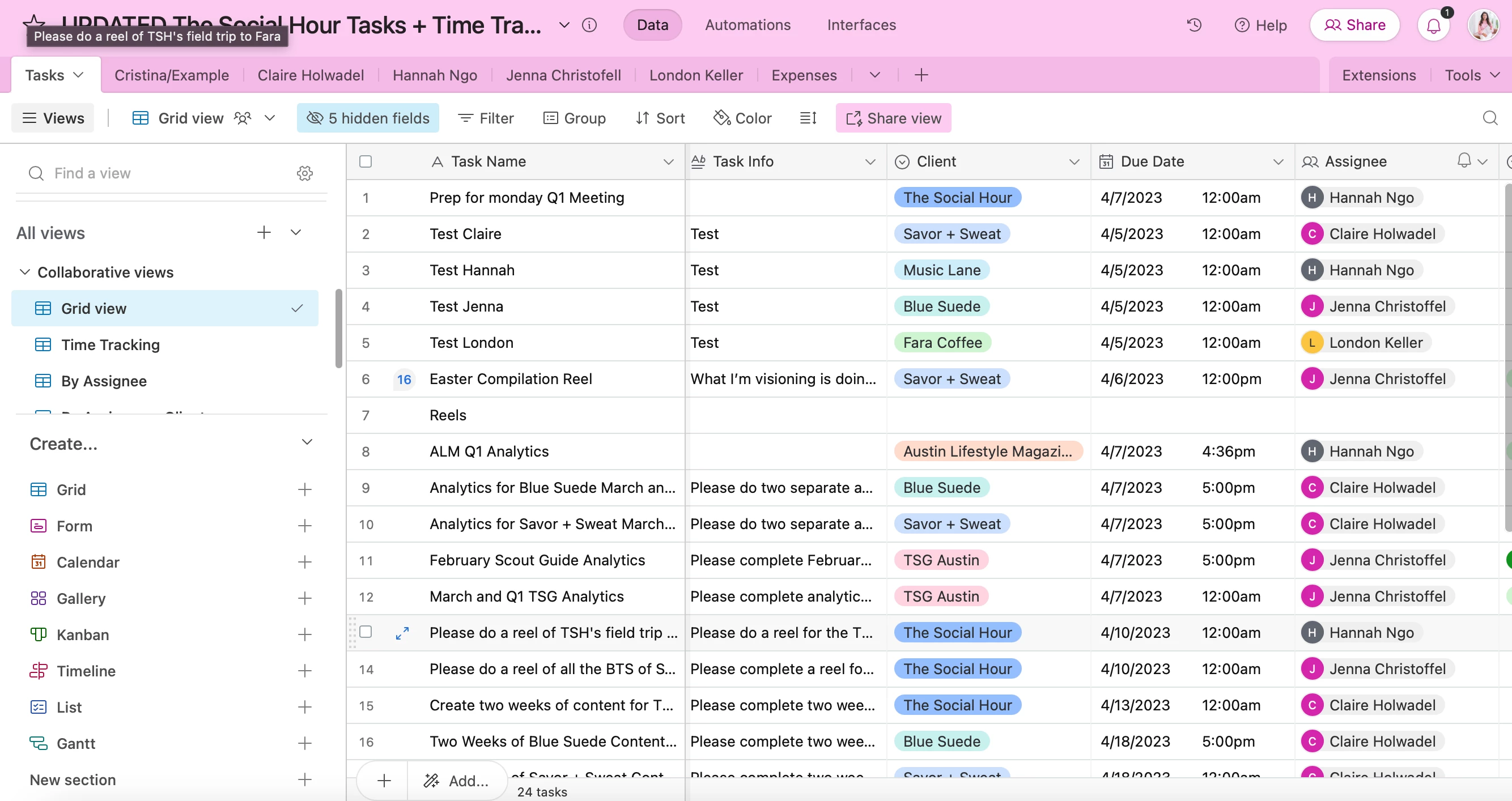Click the notifications bell icon

1433,26
